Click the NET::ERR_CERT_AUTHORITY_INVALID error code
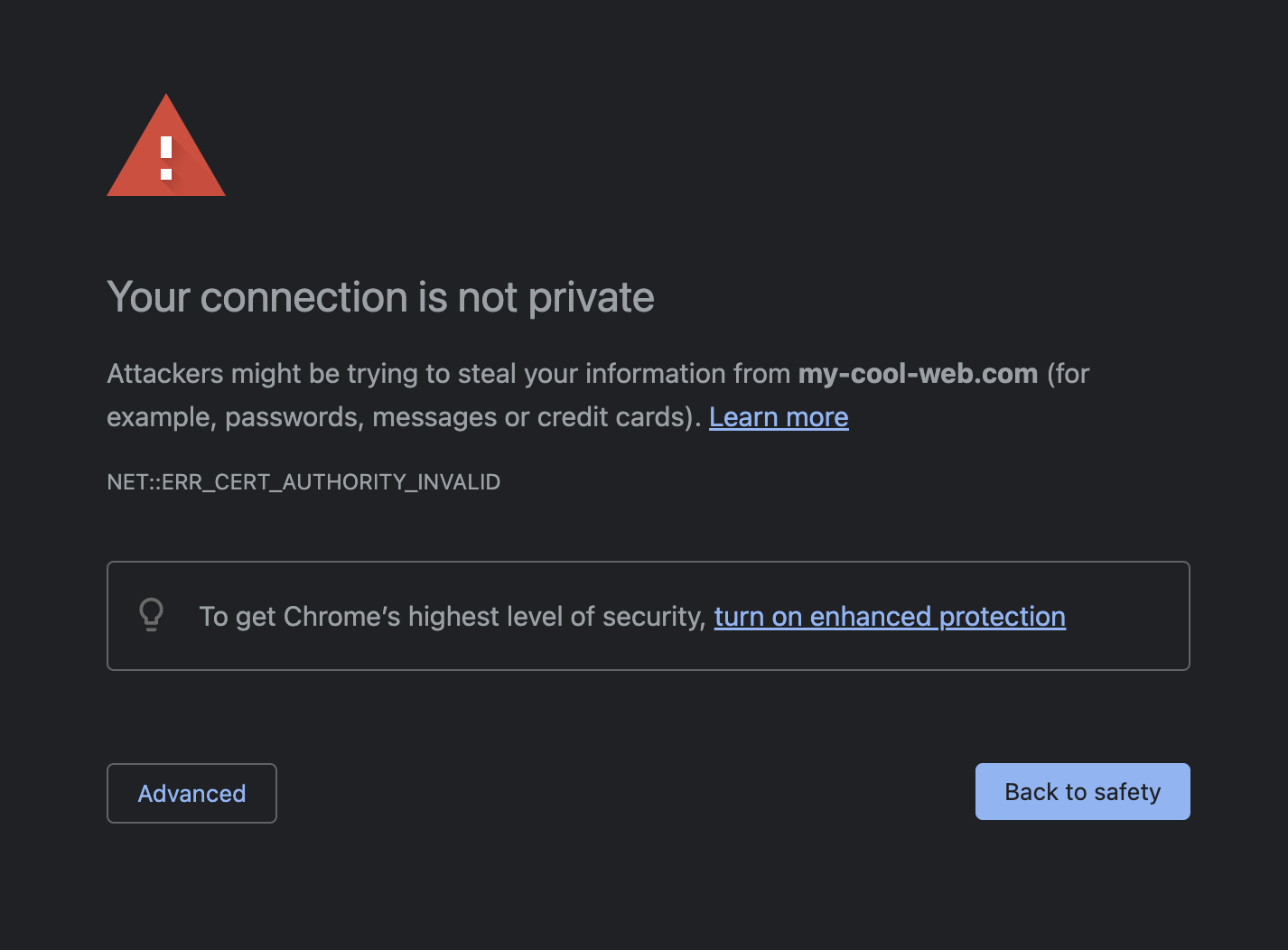Viewport: 1288px width, 950px height. (x=303, y=482)
